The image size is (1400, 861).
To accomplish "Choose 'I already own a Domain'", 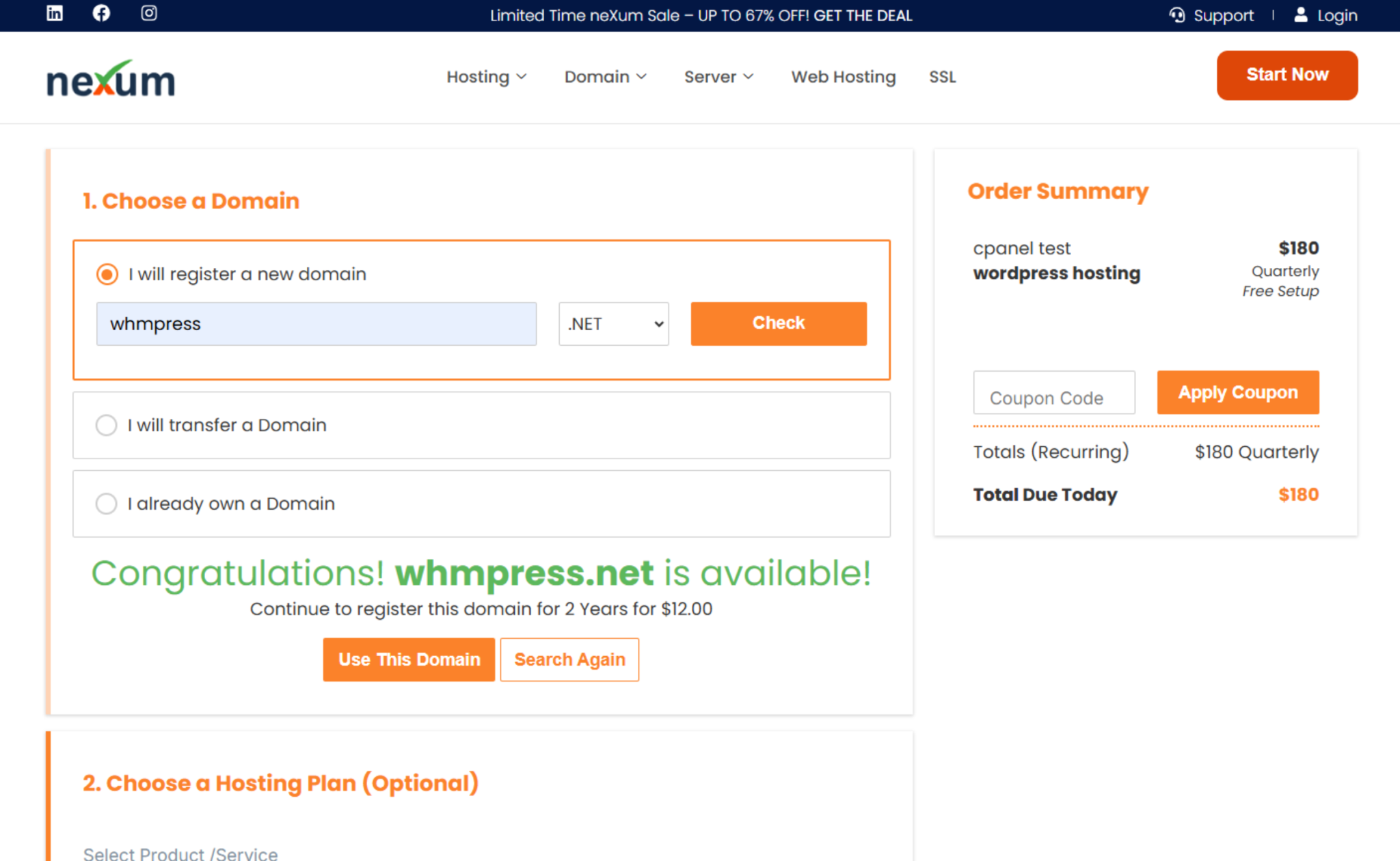I will point(107,504).
